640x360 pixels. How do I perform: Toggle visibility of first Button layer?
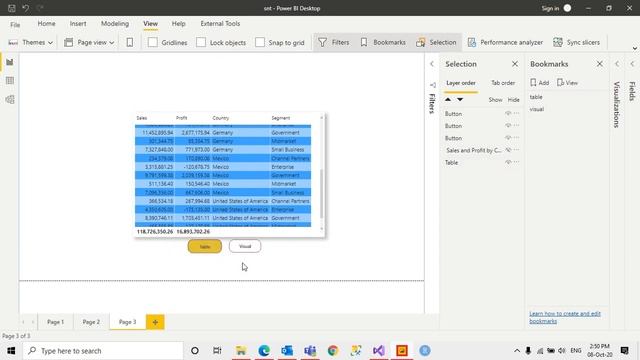(x=508, y=113)
